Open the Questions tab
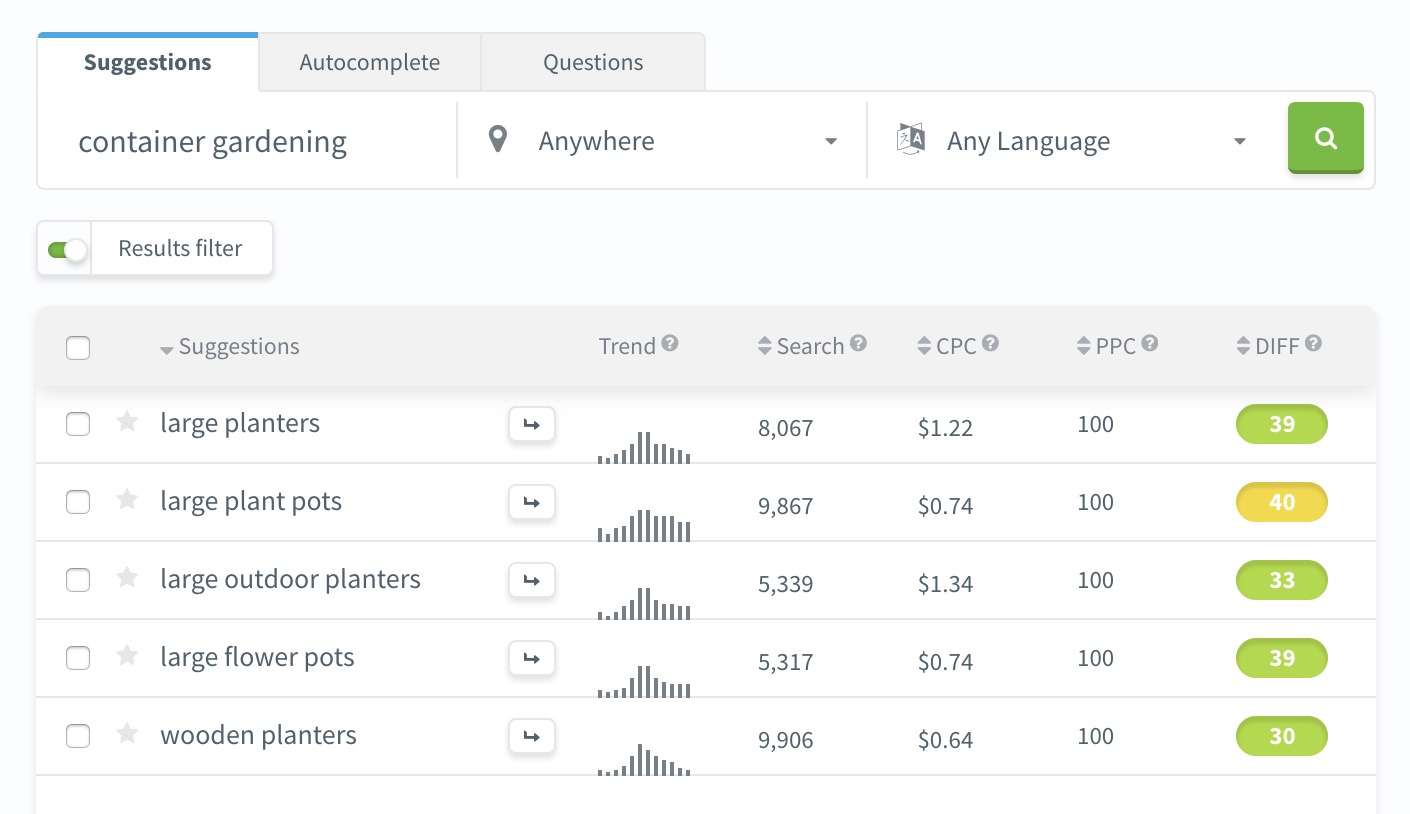Viewport: 1410px width, 814px height. pyautogui.click(x=593, y=62)
